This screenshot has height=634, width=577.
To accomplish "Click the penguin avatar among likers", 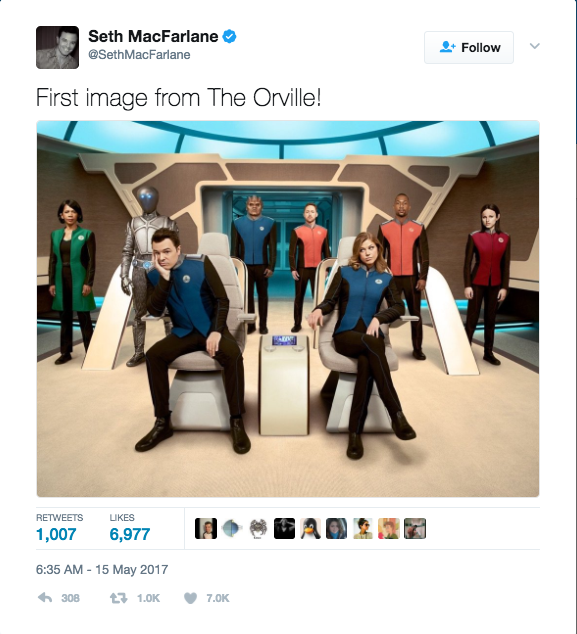I will tap(311, 528).
